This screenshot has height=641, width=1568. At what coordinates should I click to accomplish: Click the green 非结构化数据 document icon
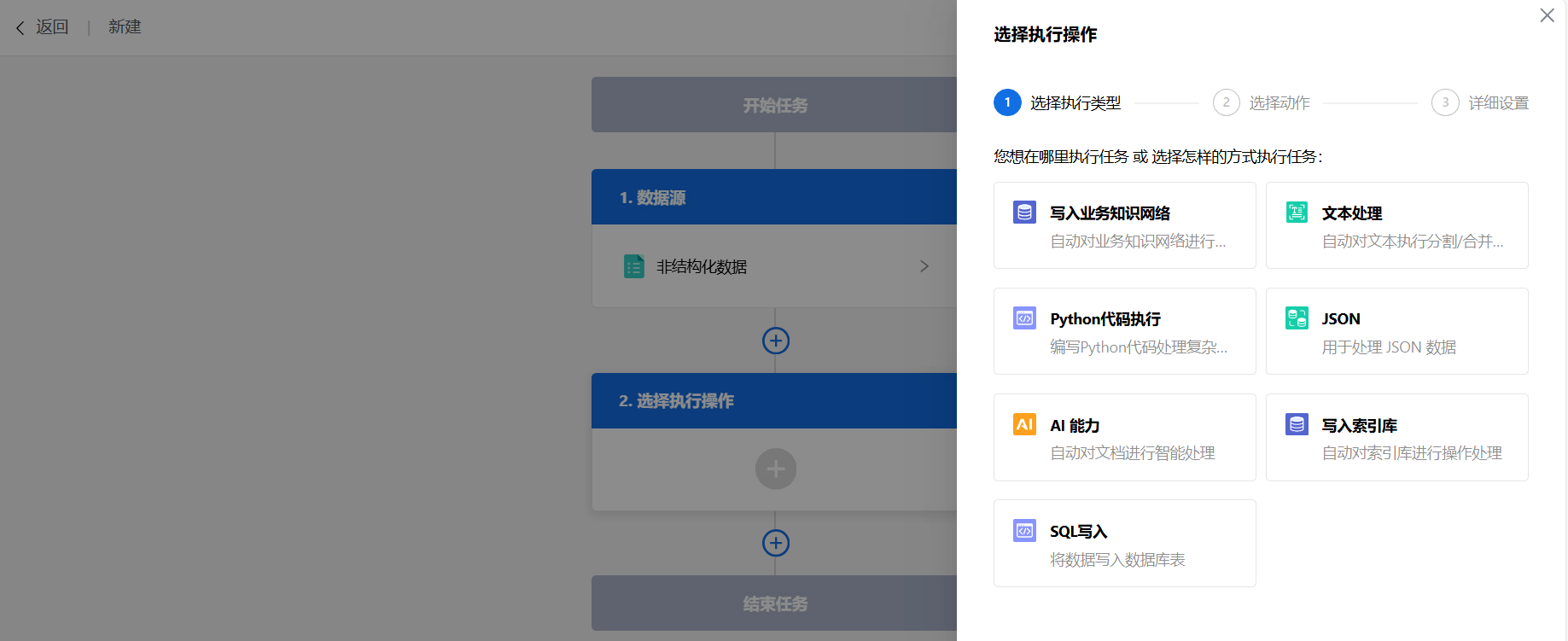coord(634,266)
